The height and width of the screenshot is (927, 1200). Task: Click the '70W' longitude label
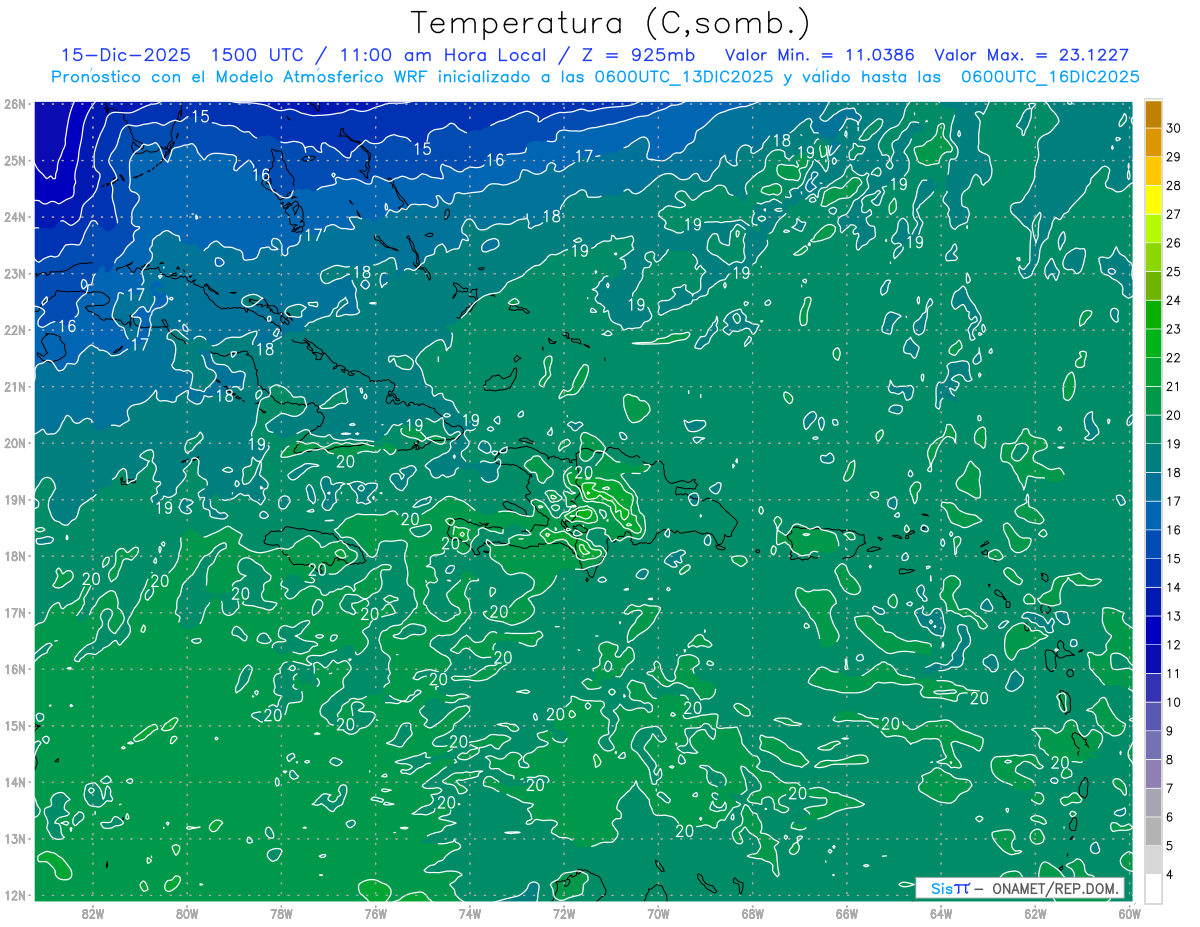pos(658,913)
